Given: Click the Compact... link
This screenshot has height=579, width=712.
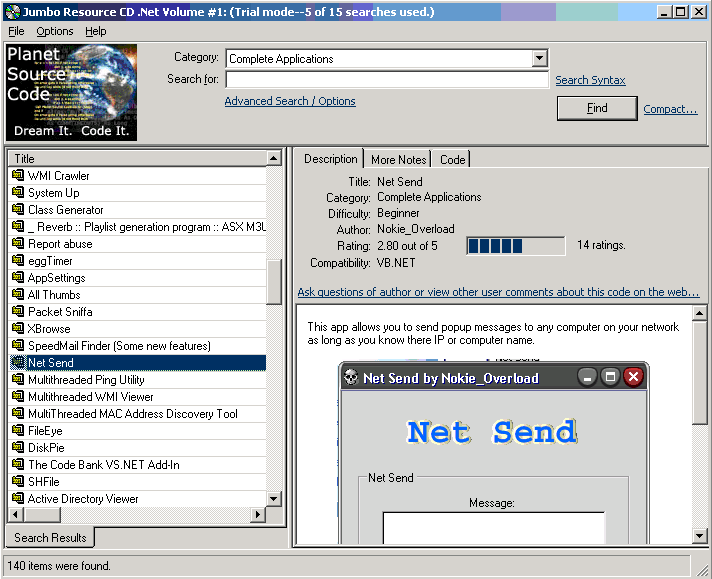Looking at the screenshot, I should [670, 109].
